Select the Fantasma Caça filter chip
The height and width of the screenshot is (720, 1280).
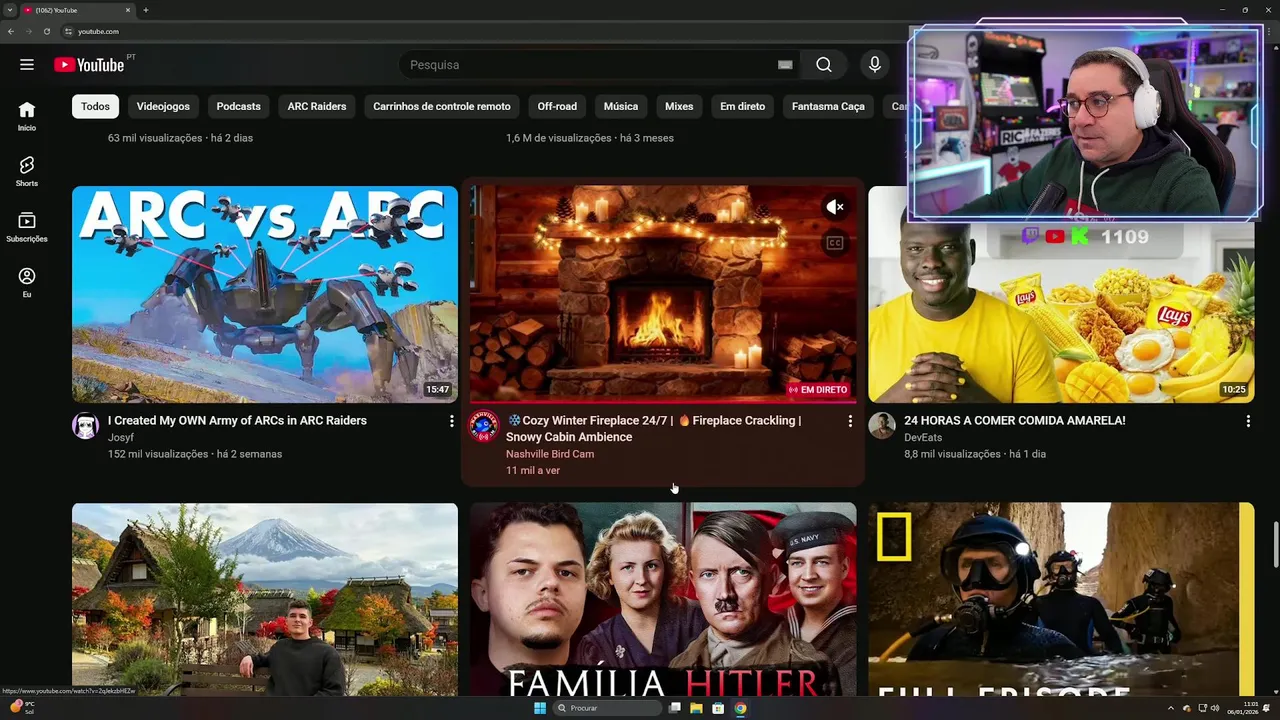click(x=828, y=106)
